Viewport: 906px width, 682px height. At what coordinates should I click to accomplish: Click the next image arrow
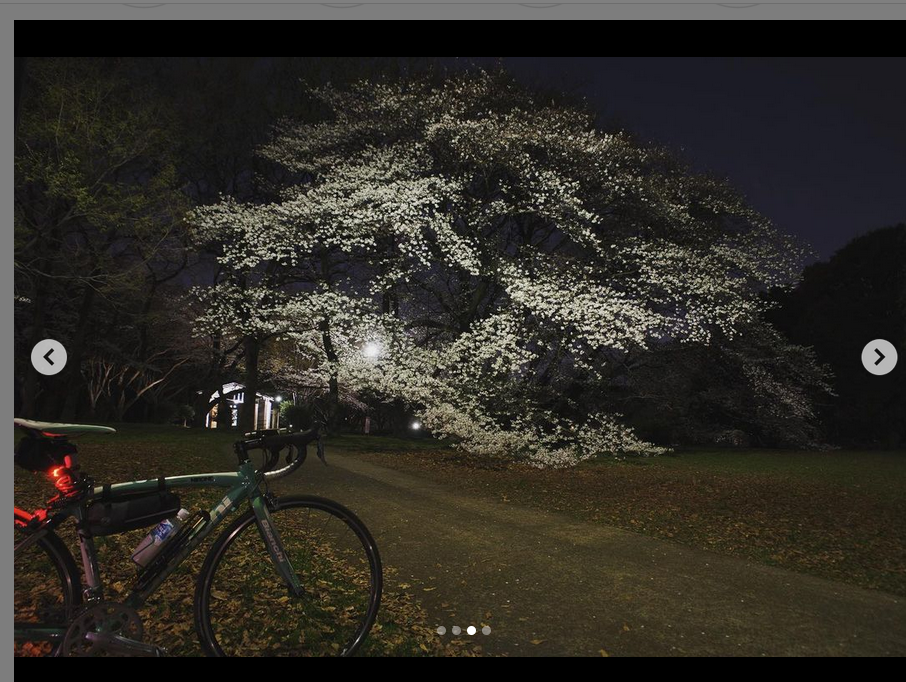point(879,357)
